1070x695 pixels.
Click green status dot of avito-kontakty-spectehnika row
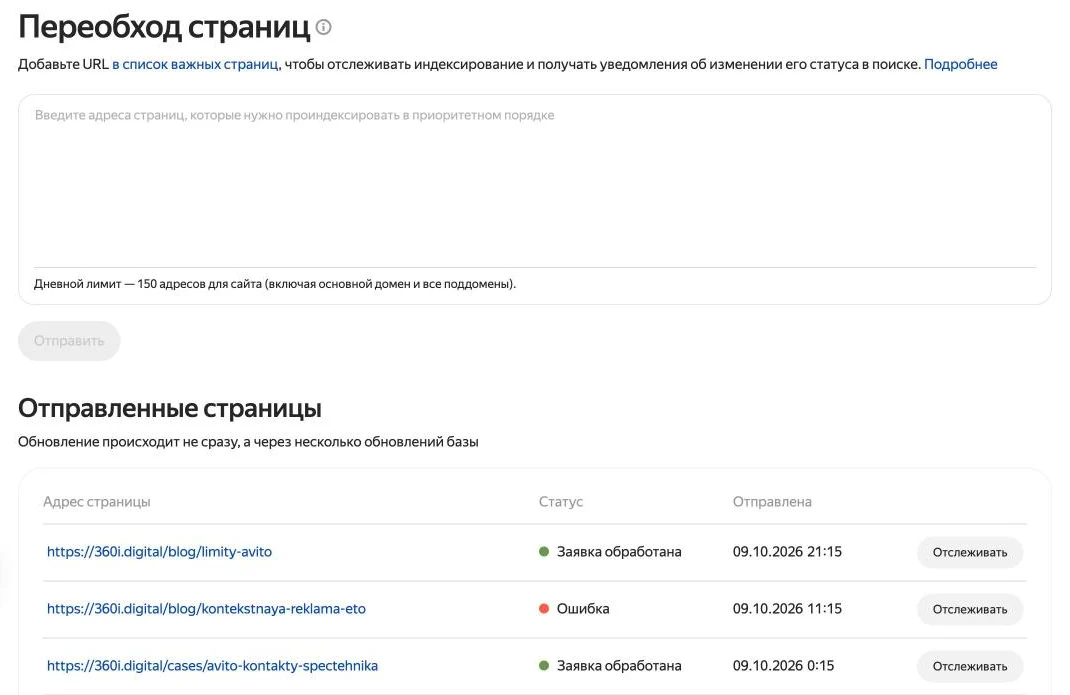point(544,666)
